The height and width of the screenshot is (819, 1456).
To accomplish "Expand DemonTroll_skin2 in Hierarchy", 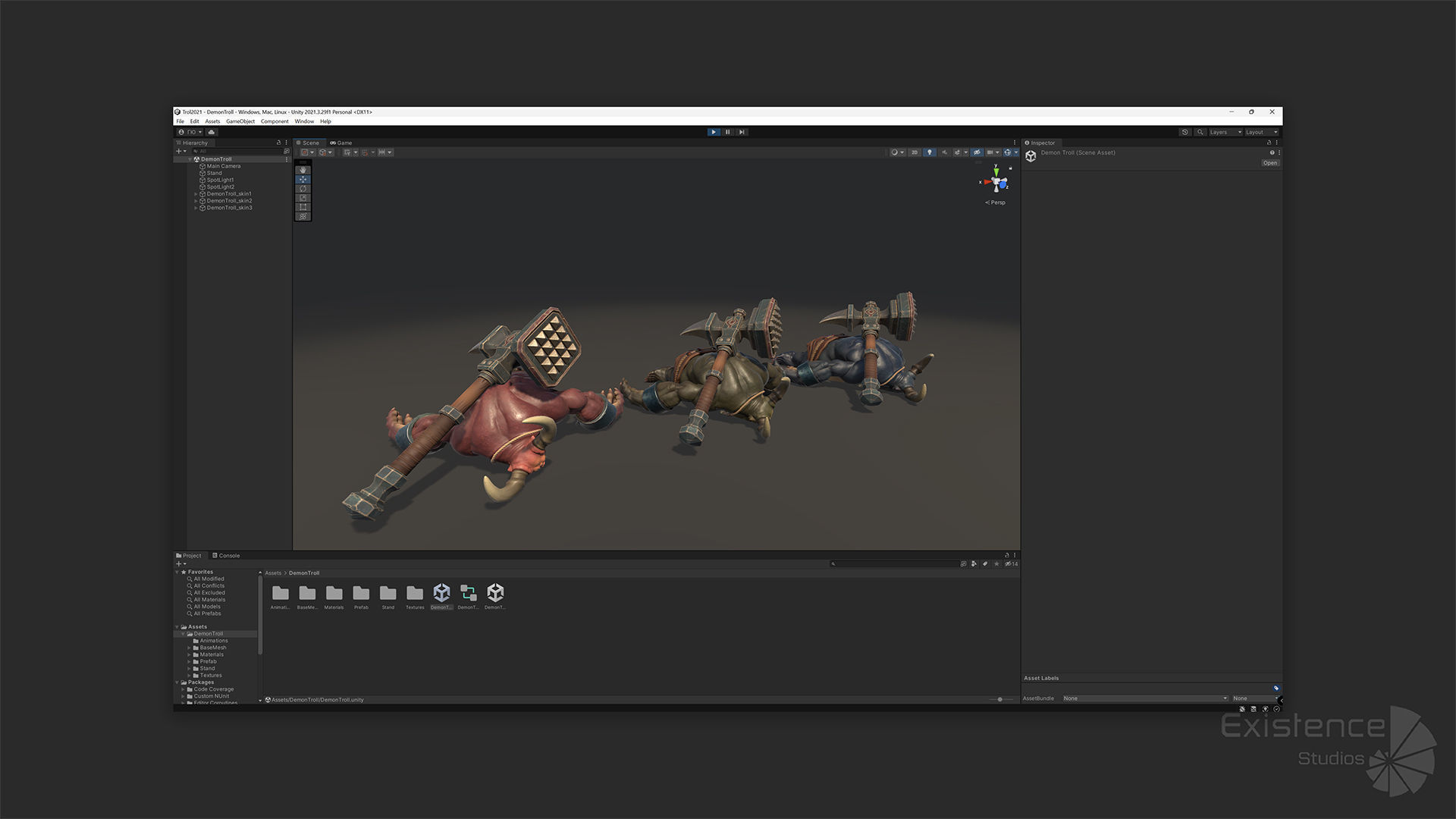I will point(196,201).
